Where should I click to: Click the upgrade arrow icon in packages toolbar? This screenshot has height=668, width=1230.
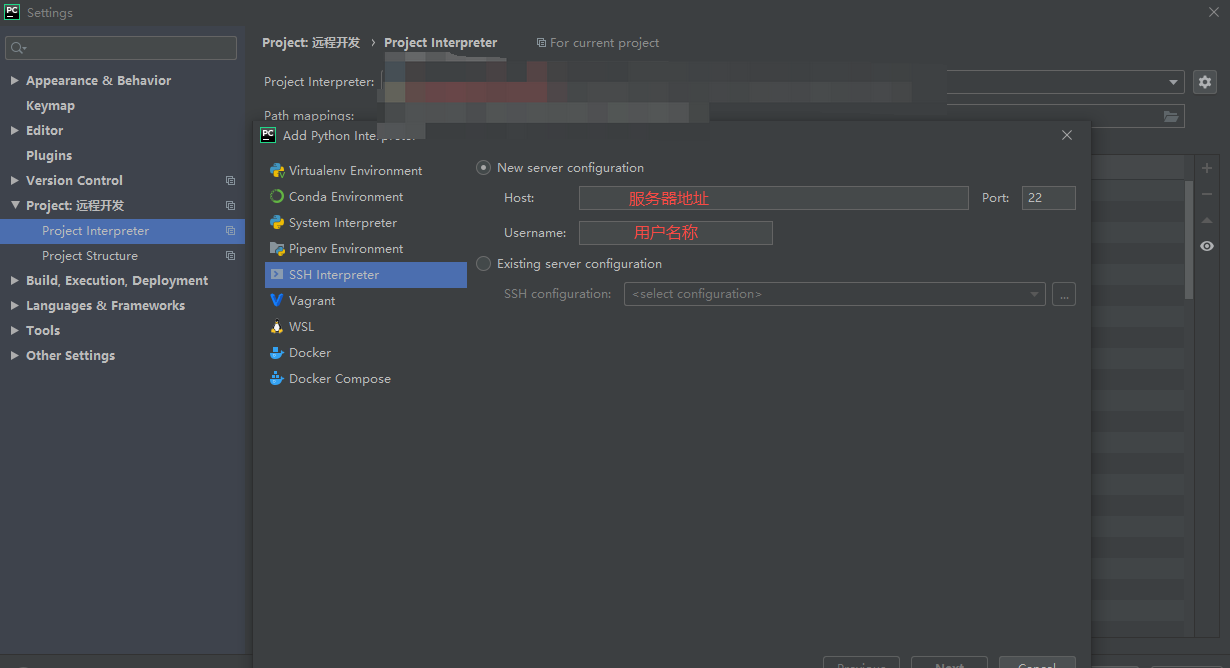(x=1207, y=220)
